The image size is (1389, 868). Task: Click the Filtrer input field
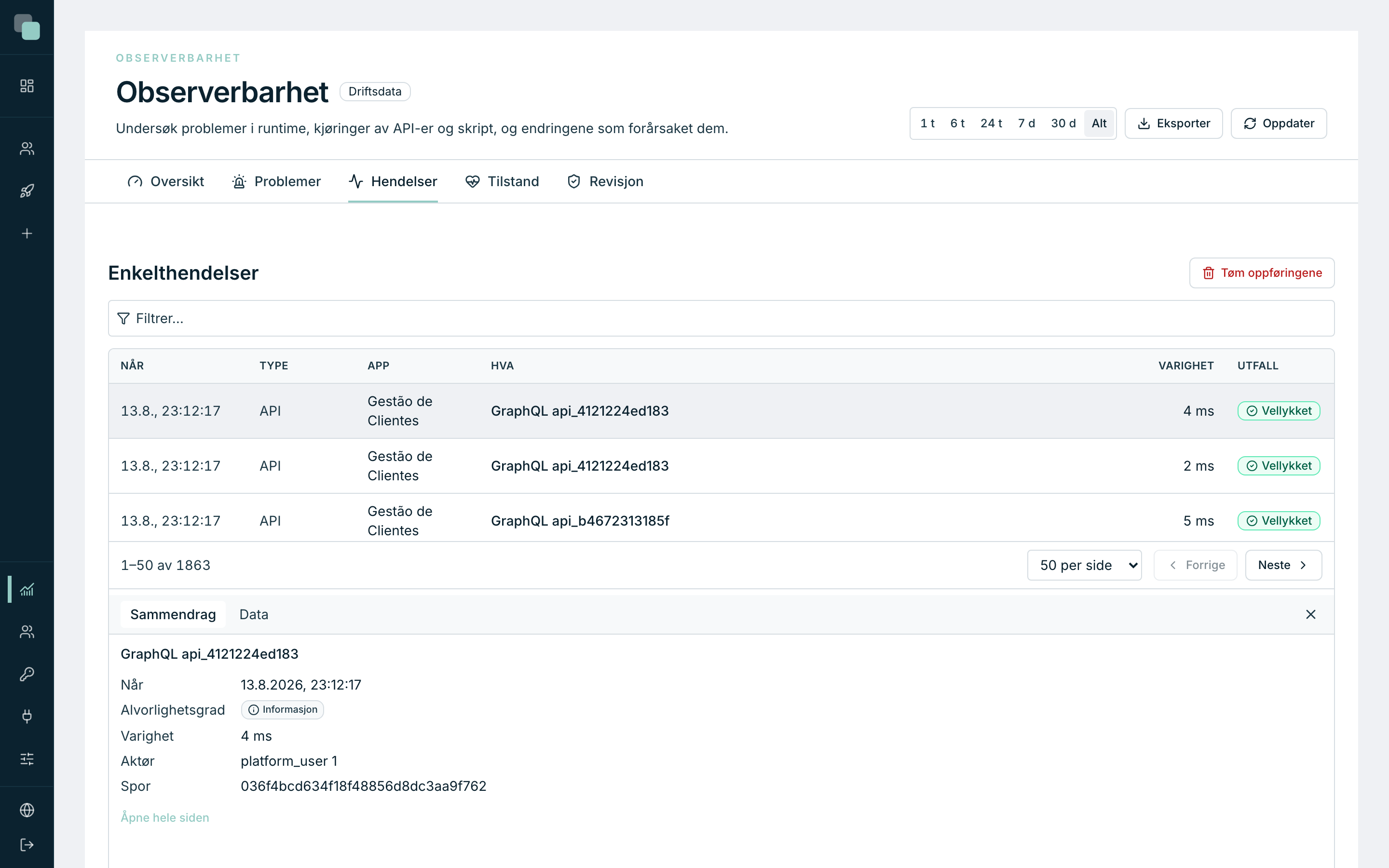coord(721,319)
